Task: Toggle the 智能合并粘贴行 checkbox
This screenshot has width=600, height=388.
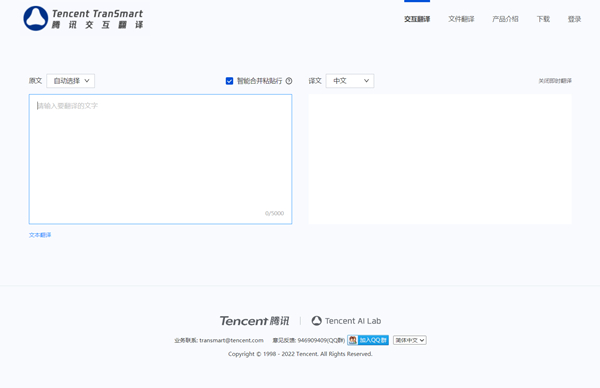Action: pyautogui.click(x=229, y=81)
